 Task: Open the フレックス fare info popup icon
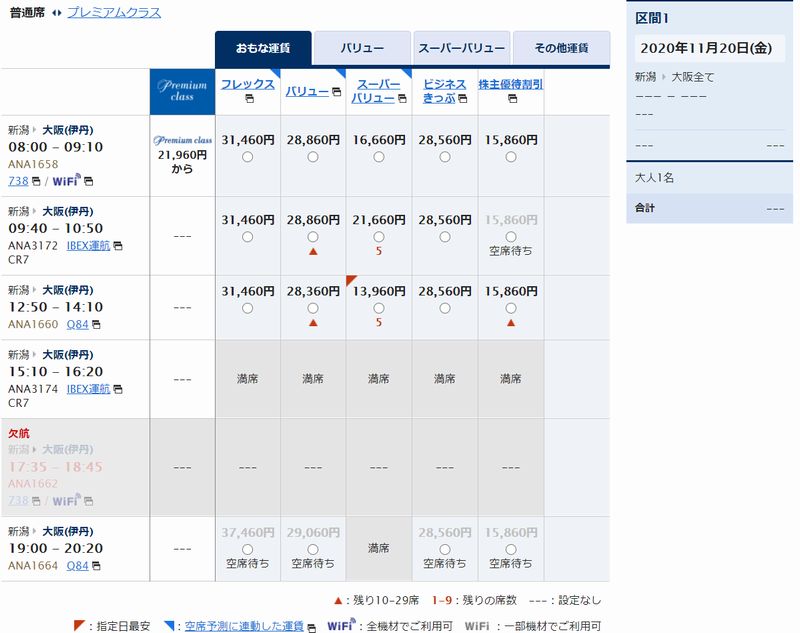(x=249, y=99)
